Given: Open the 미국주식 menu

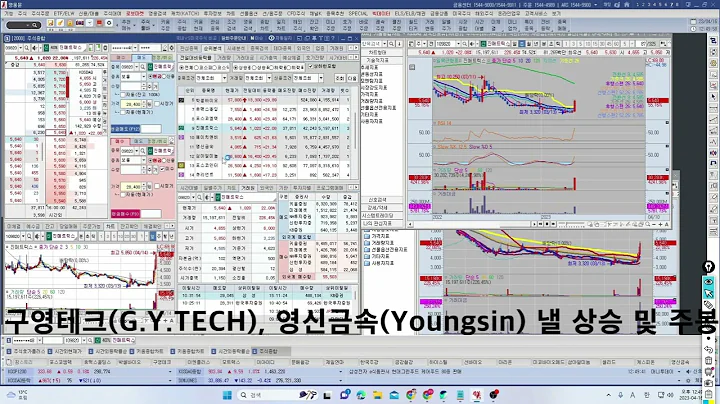Looking at the screenshot, I should click(461, 14).
